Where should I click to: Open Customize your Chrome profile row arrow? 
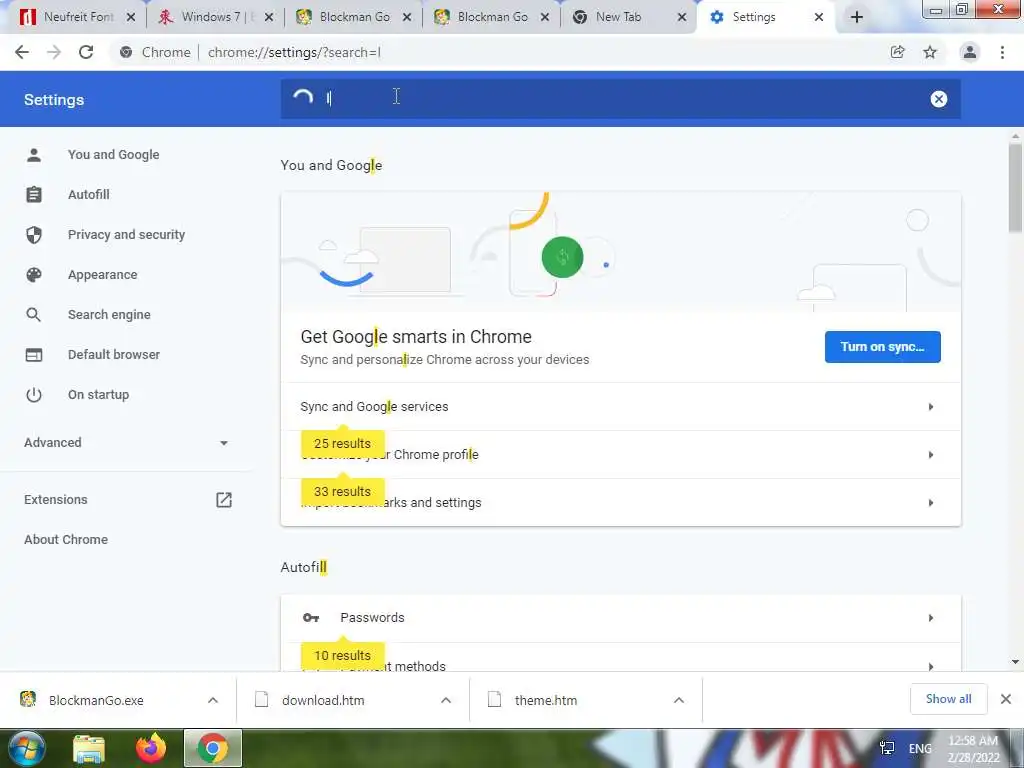(x=931, y=455)
